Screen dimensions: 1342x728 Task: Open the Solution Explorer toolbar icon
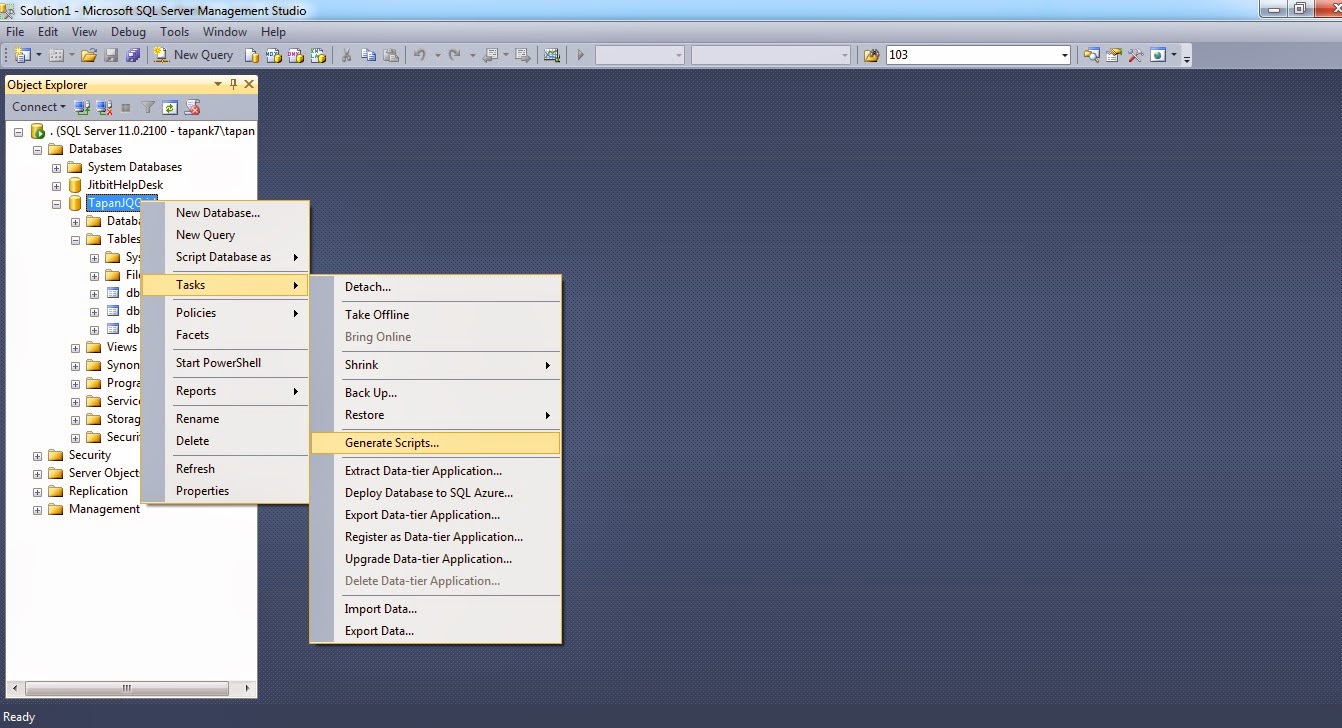click(x=1092, y=55)
